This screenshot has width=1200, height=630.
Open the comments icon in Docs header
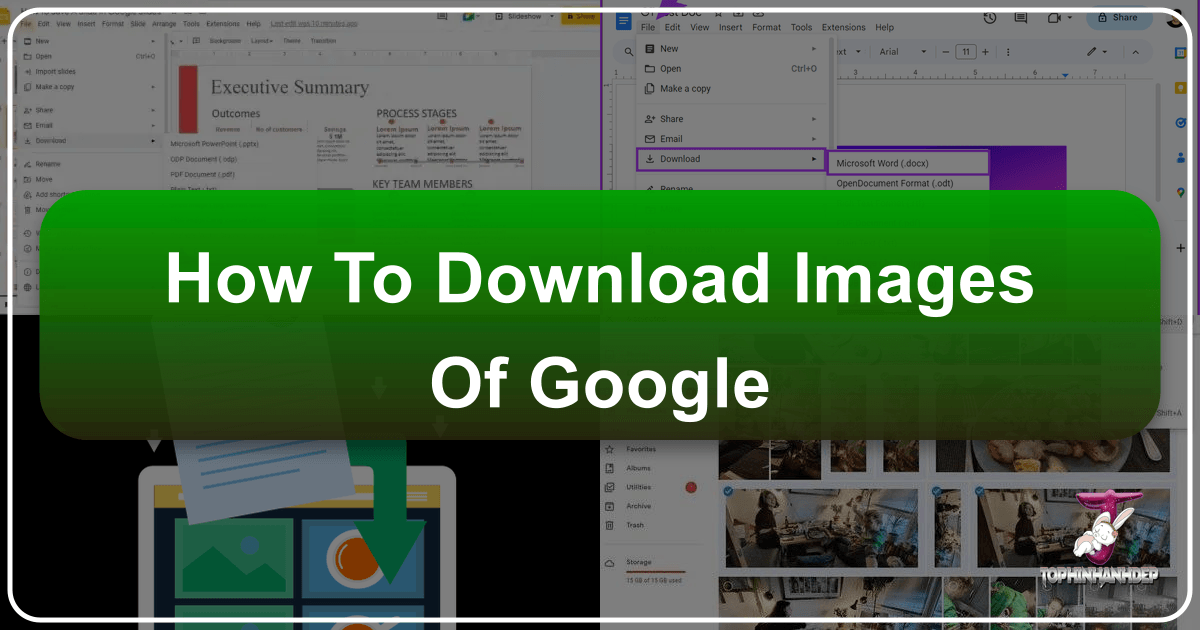point(1020,18)
